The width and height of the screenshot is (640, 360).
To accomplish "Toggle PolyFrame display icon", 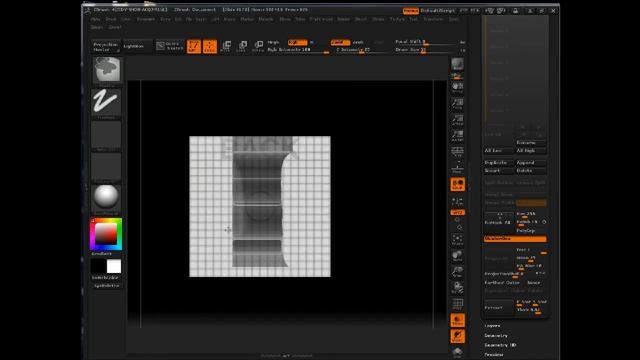I will [x=458, y=304].
